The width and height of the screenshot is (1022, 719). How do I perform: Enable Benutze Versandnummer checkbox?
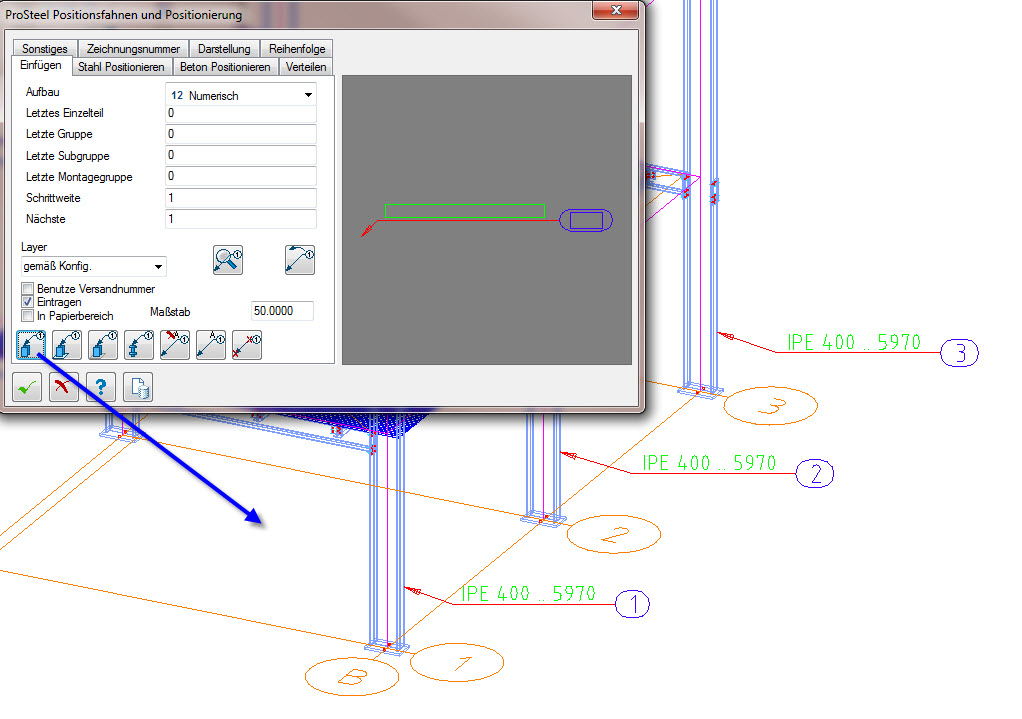[x=27, y=288]
